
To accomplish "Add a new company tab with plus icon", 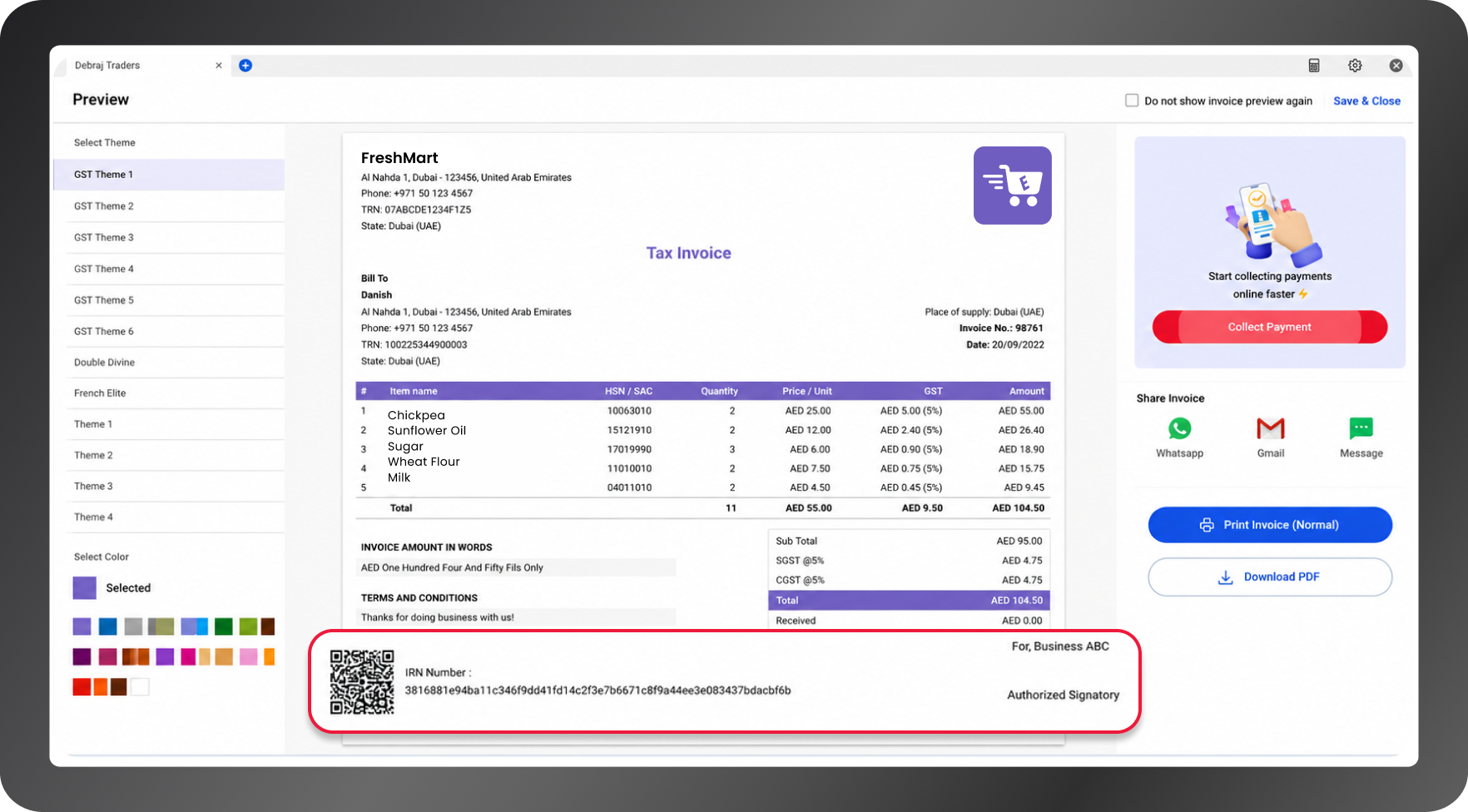I will click(245, 66).
